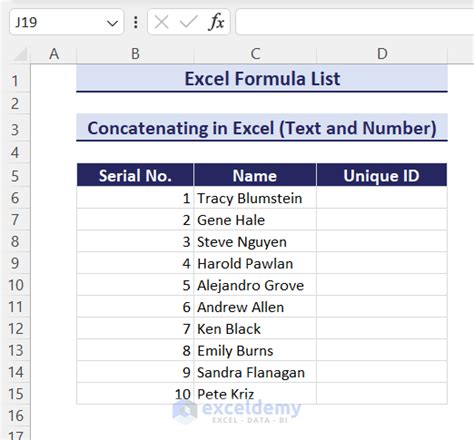474x440 pixels.
Task: Select row 5 header
Action: [x=15, y=175]
